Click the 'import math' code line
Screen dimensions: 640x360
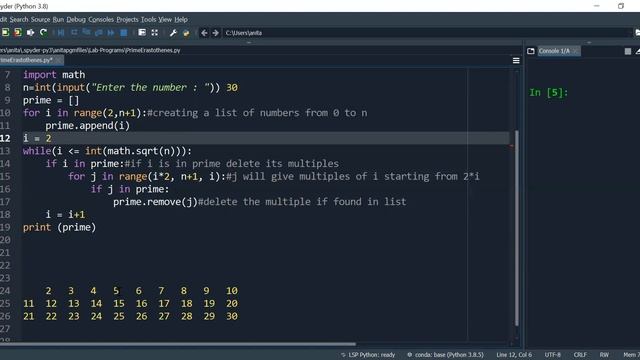(54, 75)
